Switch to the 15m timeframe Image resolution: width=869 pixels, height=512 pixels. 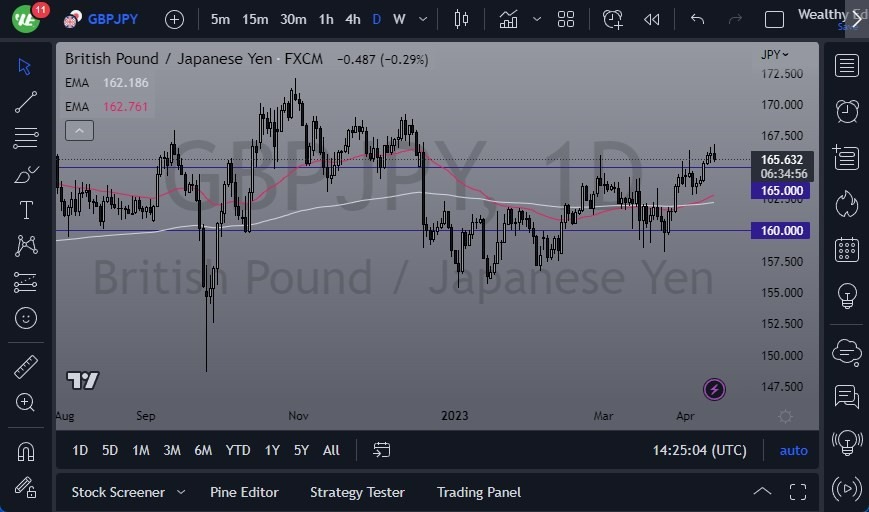pos(255,19)
